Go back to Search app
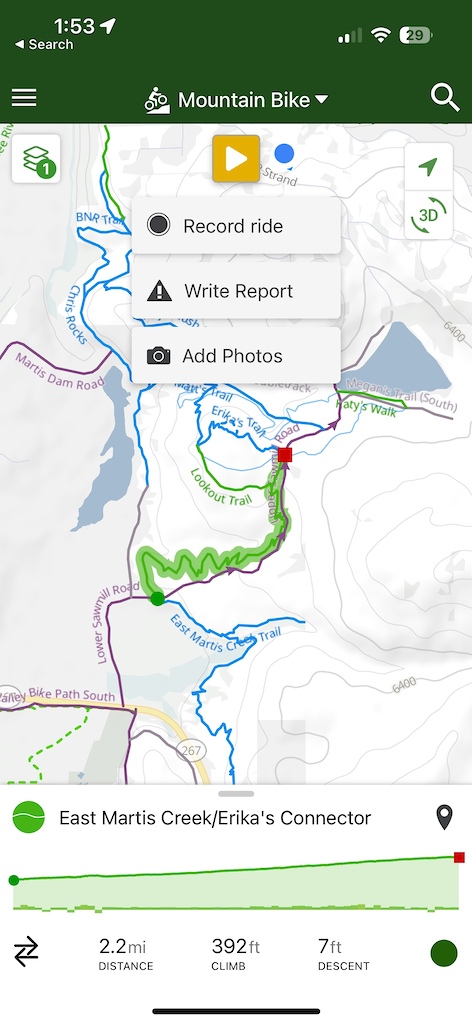 pos(44,44)
